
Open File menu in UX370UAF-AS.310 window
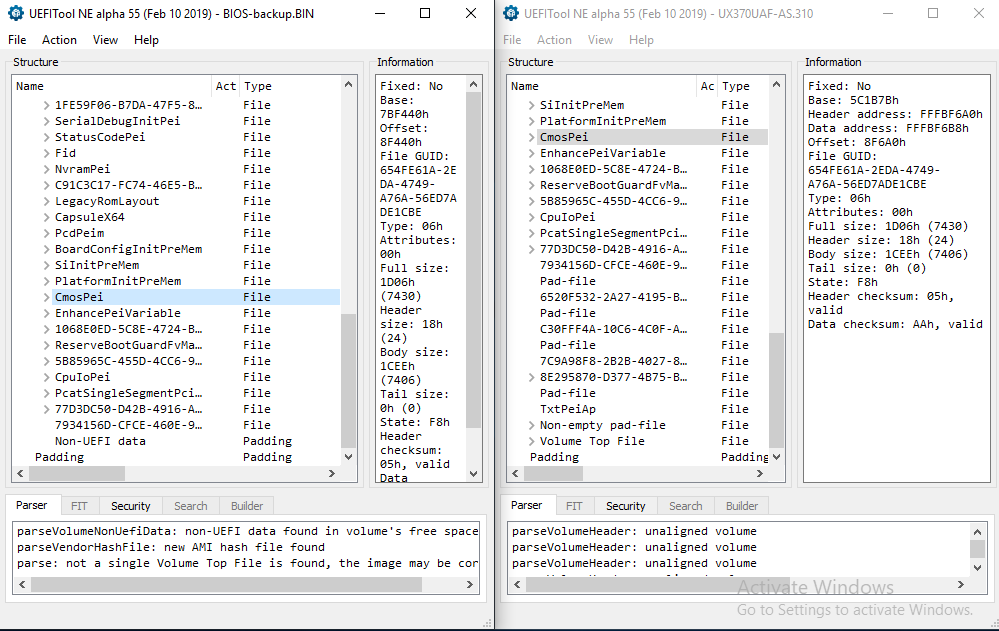click(x=512, y=40)
